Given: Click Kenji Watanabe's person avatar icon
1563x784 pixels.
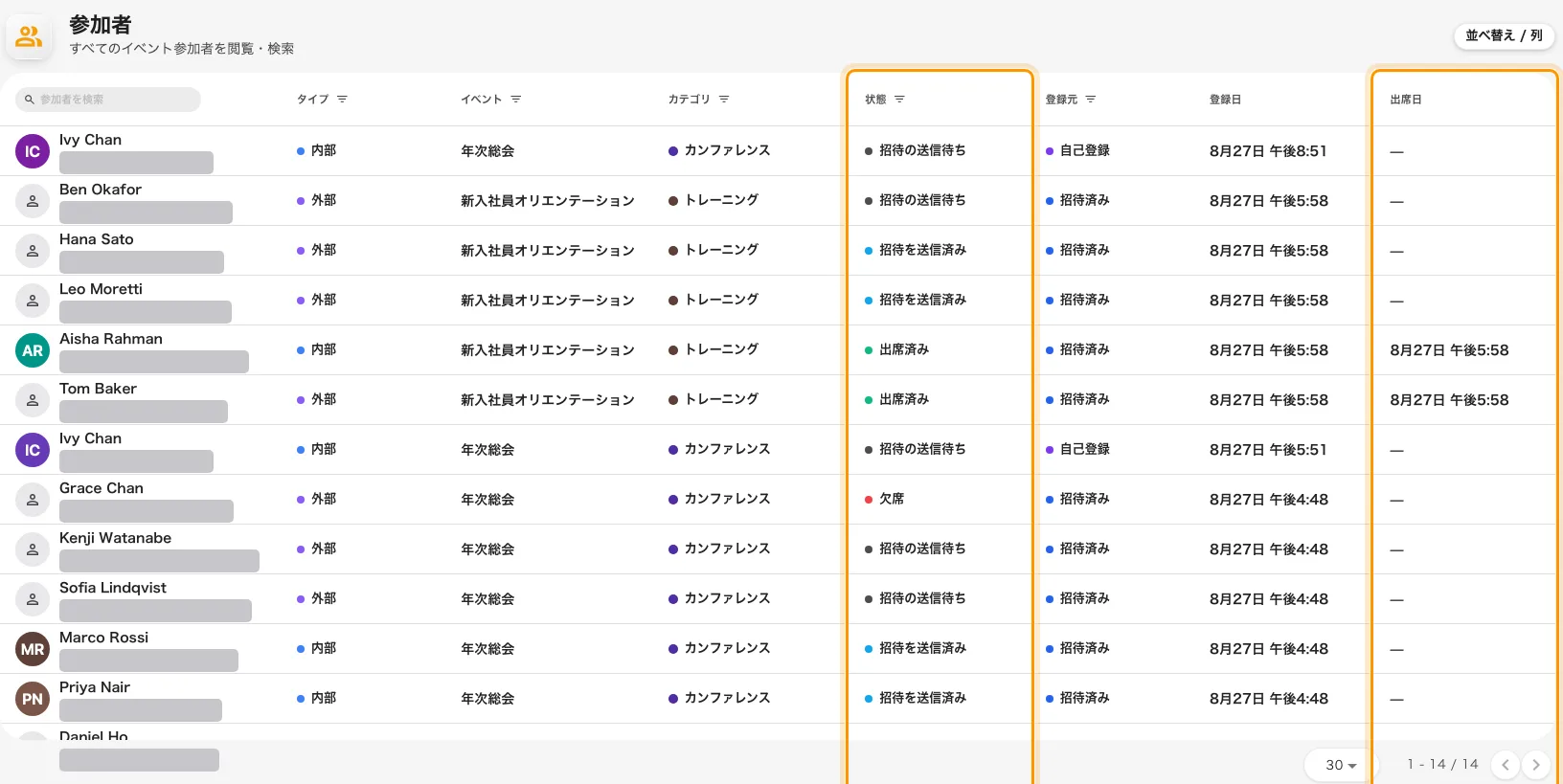Looking at the screenshot, I should tap(33, 549).
